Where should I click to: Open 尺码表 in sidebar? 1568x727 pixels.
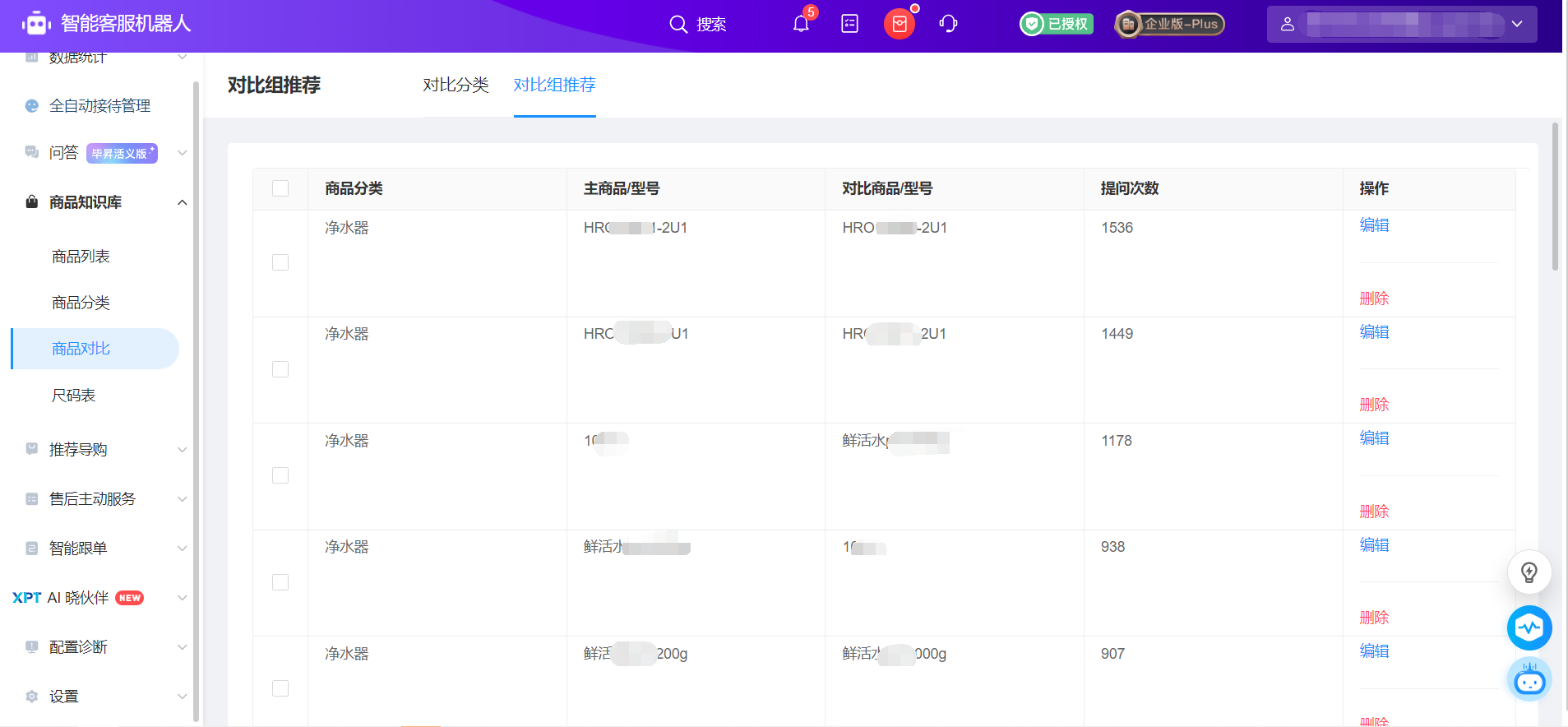click(x=73, y=396)
